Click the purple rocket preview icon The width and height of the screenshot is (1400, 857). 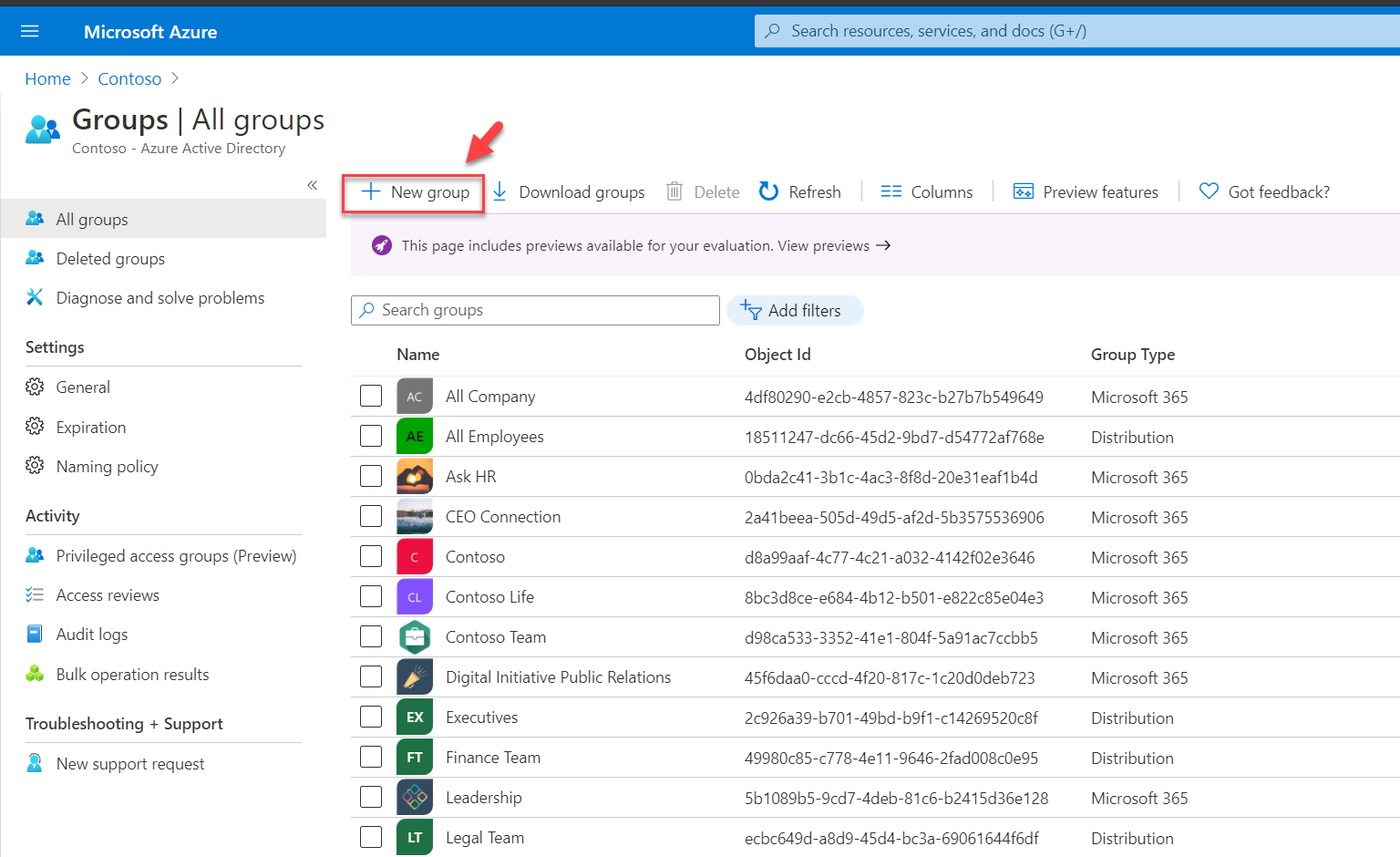(382, 245)
